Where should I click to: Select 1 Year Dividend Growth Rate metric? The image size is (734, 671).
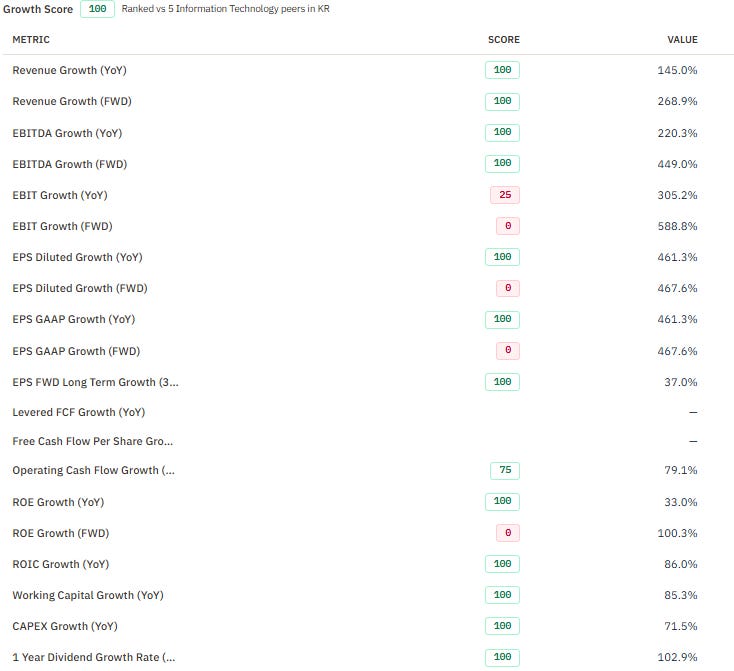(94, 657)
